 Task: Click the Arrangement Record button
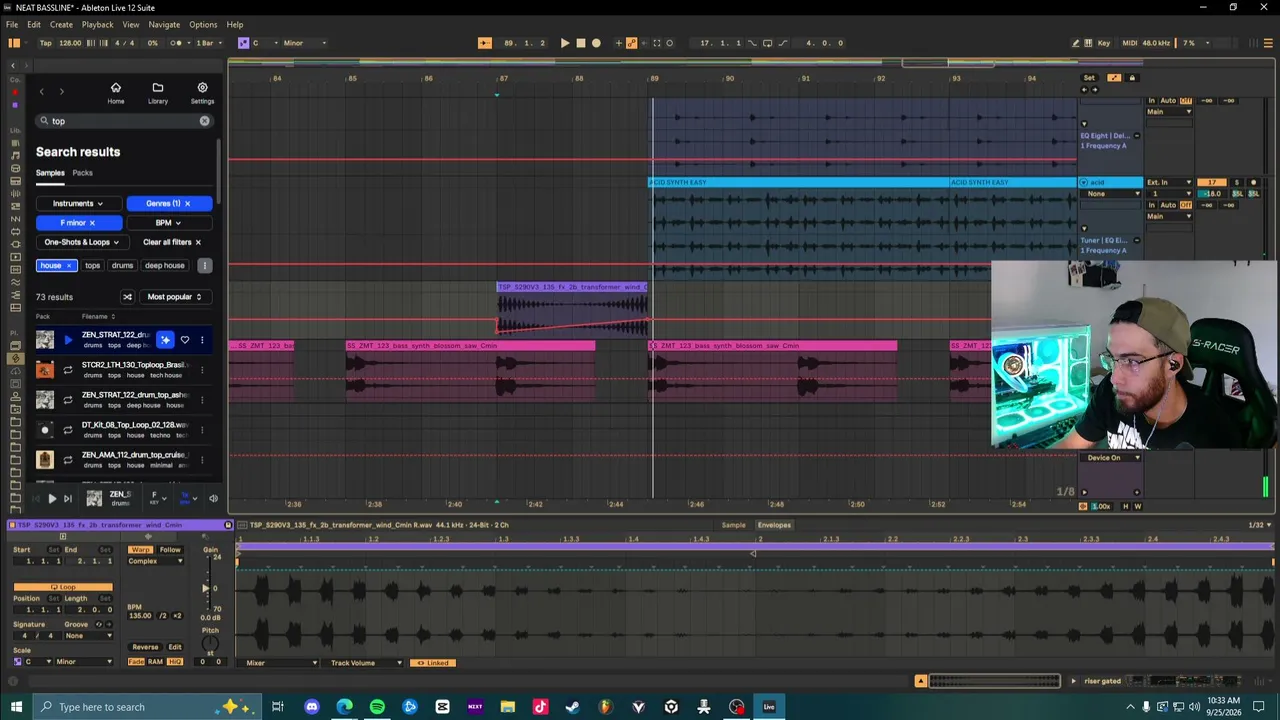(x=597, y=43)
